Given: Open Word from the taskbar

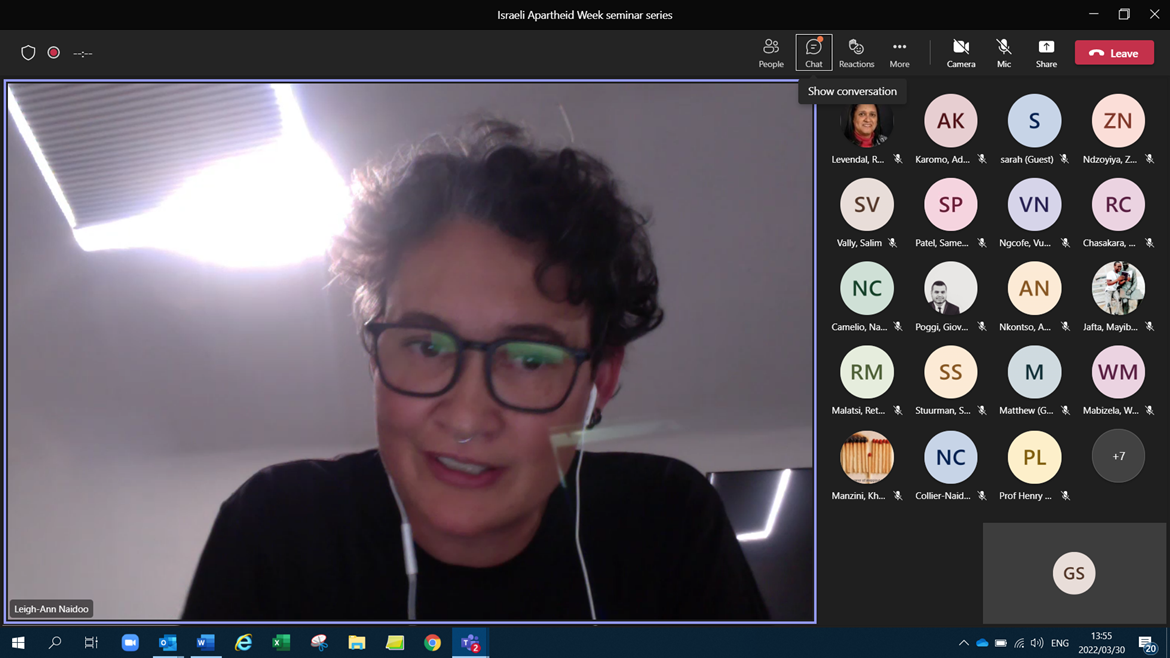Looking at the screenshot, I should tap(206, 642).
